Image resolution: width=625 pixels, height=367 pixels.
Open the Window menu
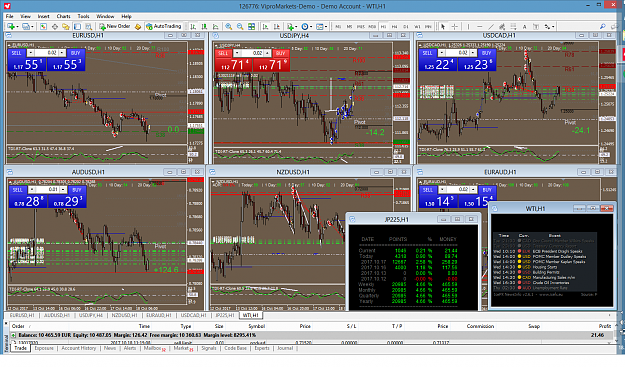(x=105, y=16)
